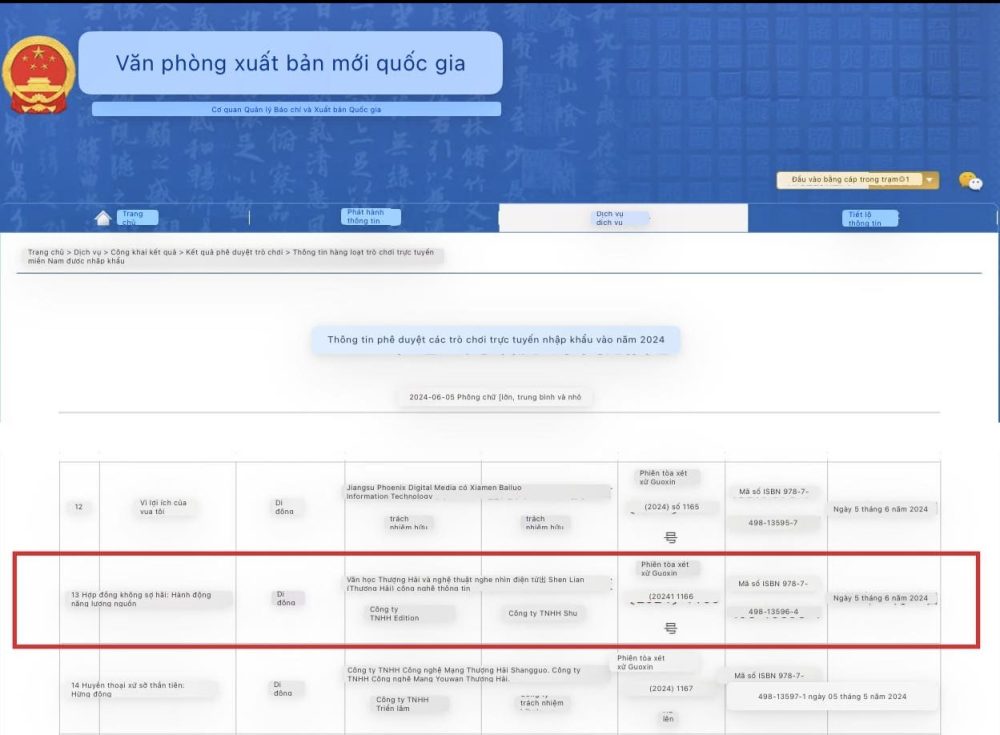This screenshot has width=1000, height=735.
Task: Click 'Văn phòng xuất bản mới quốc gia' title
Action: pyautogui.click(x=290, y=64)
